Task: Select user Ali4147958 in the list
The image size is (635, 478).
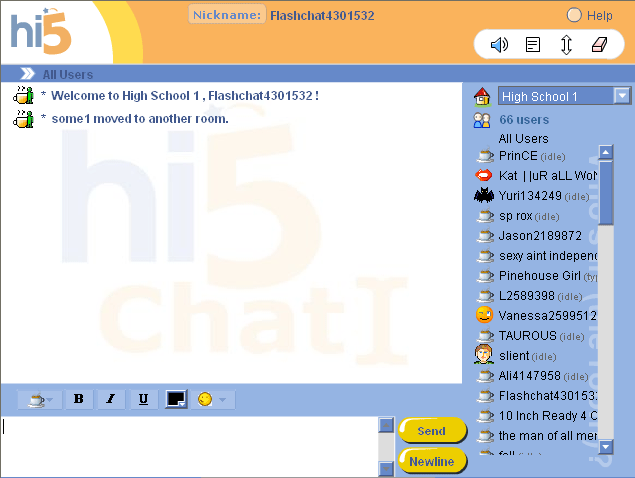Action: click(x=543, y=376)
